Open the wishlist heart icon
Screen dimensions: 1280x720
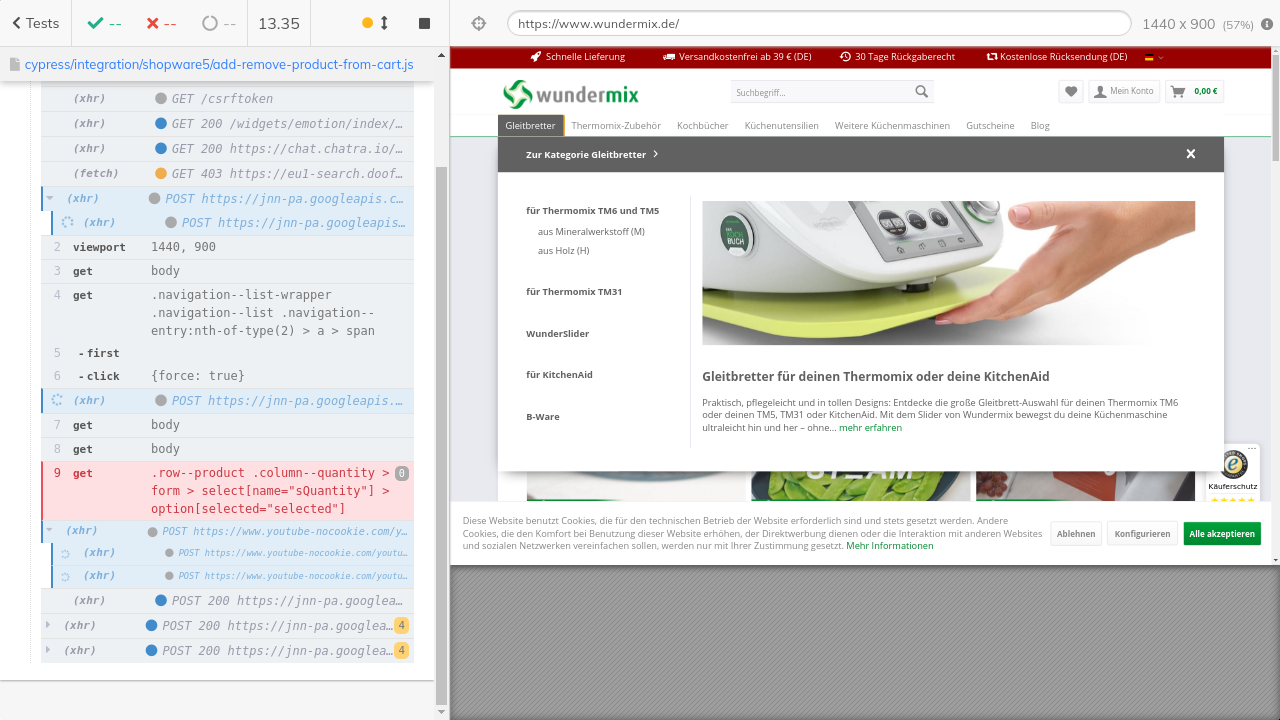coord(1071,92)
